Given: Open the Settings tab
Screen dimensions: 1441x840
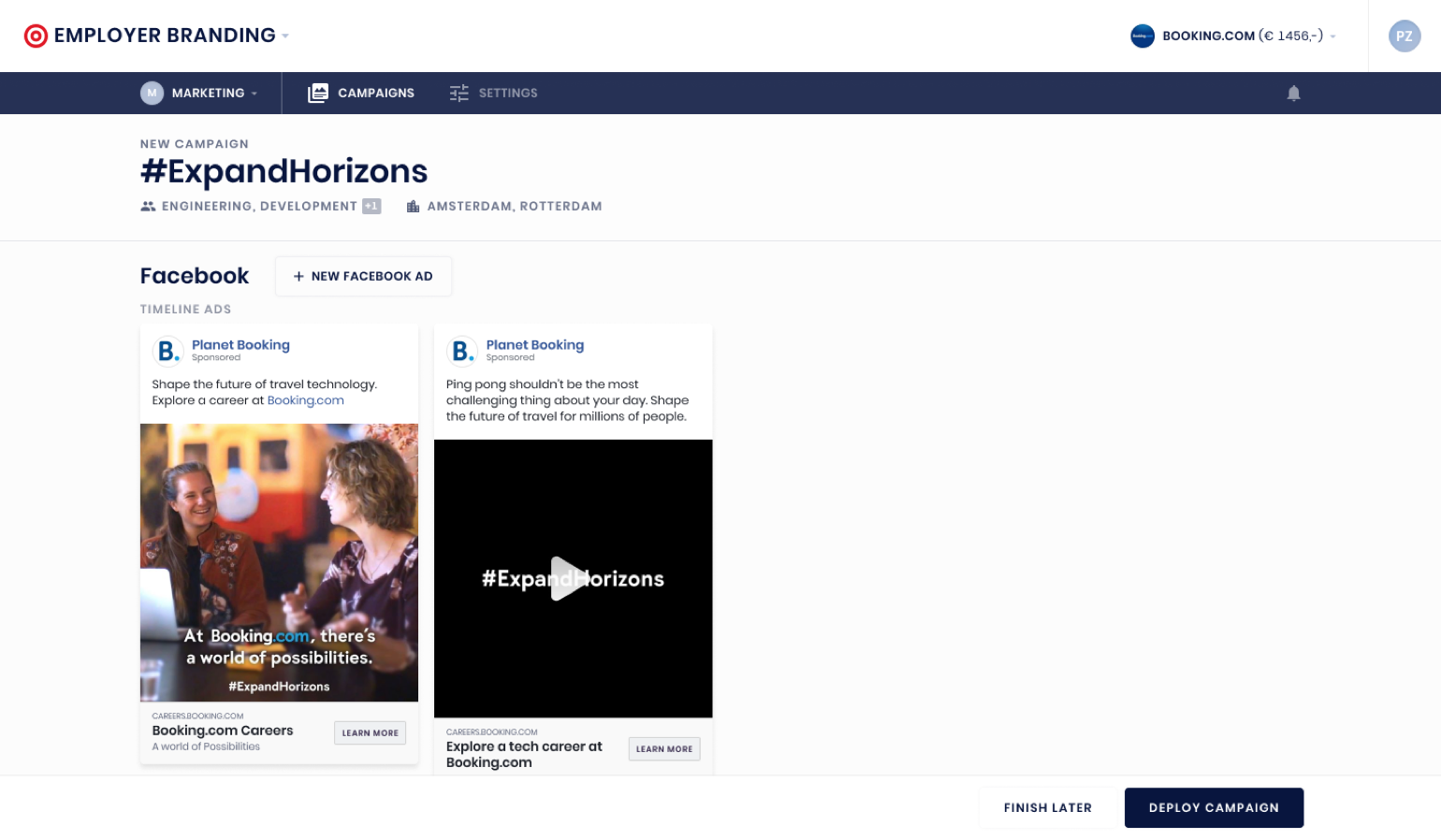Looking at the screenshot, I should click(493, 93).
